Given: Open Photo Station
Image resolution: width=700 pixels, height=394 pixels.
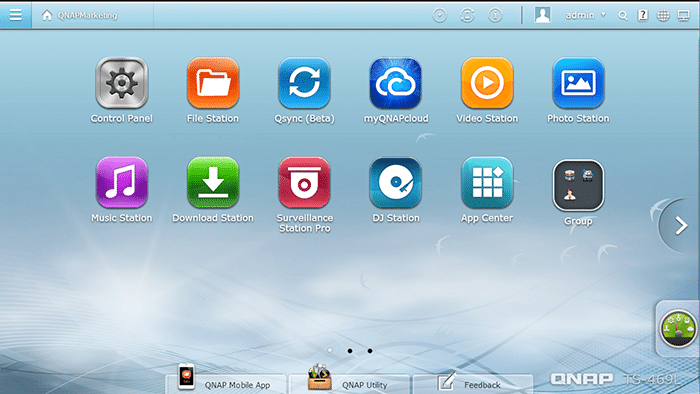Looking at the screenshot, I should click(x=578, y=83).
